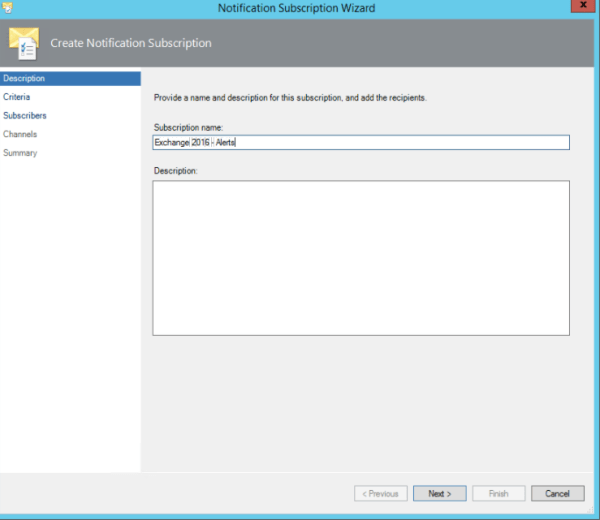The height and width of the screenshot is (520, 600).
Task: Click the envelope notification subscription icon
Action: coord(24,43)
